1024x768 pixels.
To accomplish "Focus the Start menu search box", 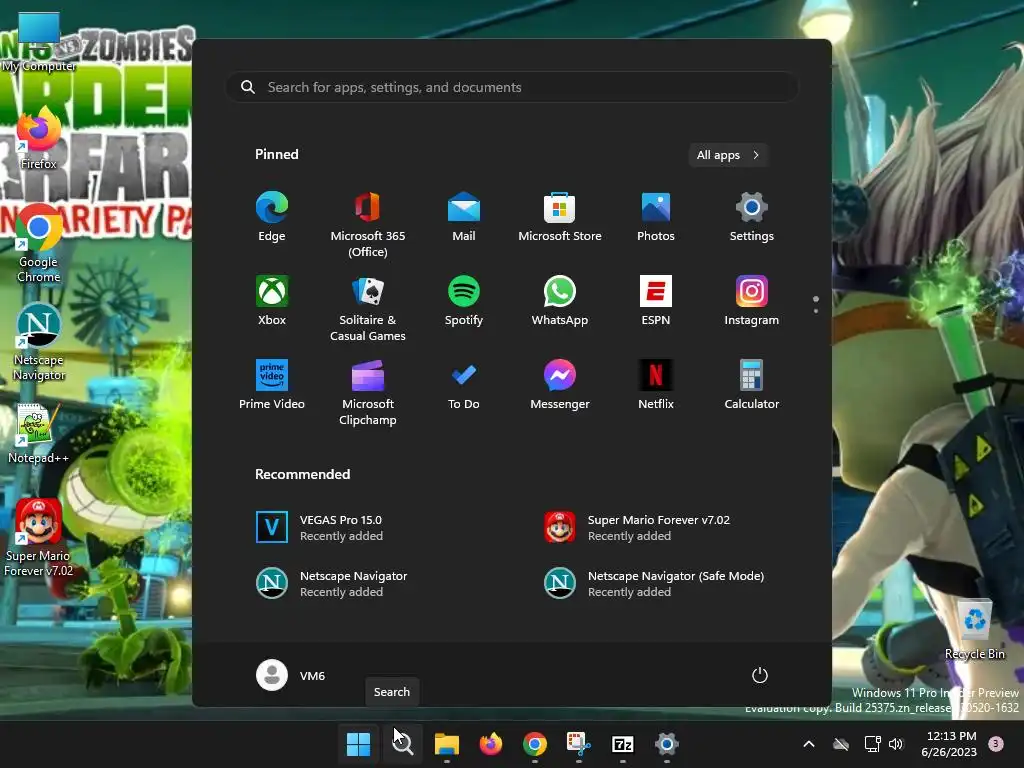I will [512, 87].
